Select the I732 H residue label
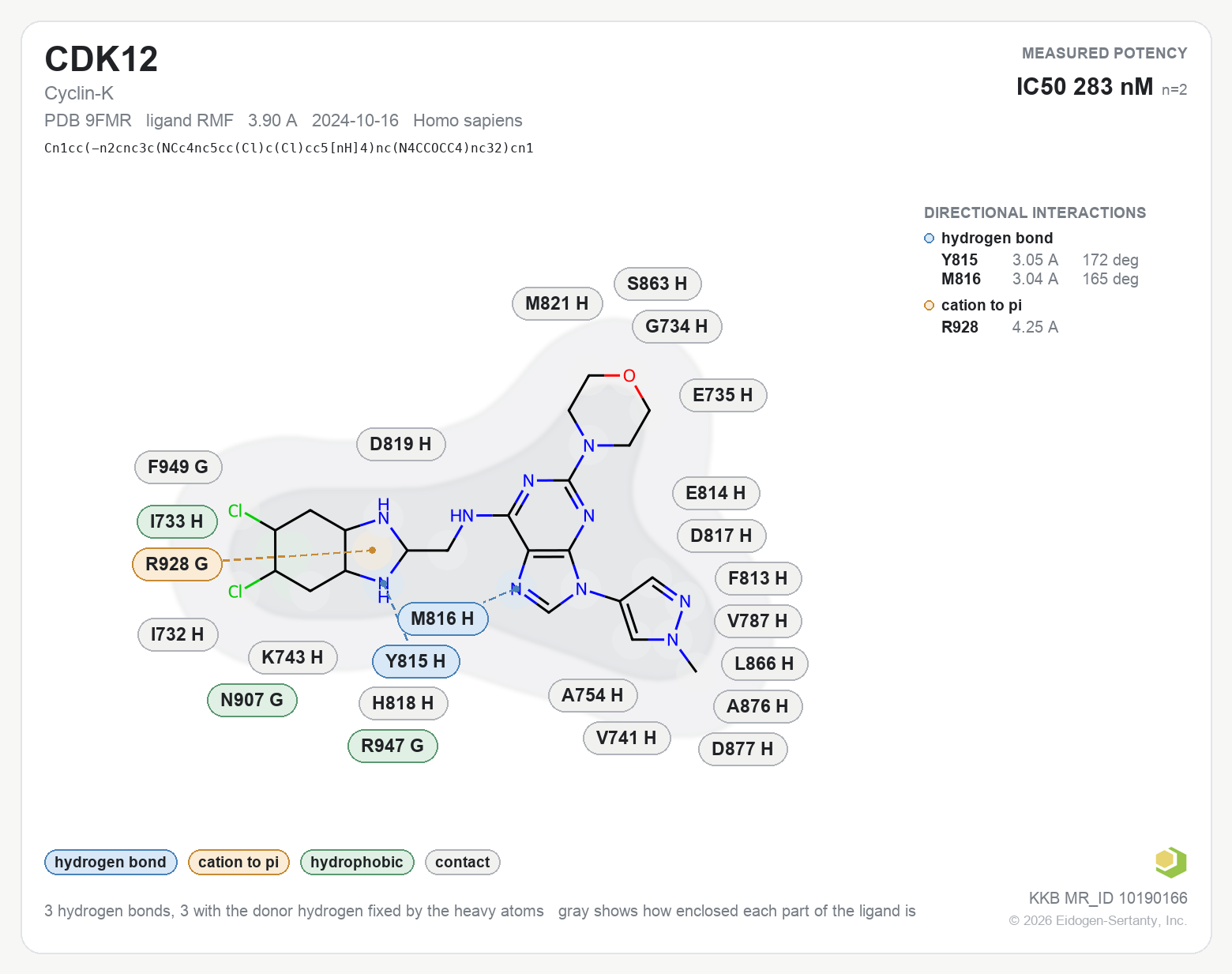 coord(177,634)
